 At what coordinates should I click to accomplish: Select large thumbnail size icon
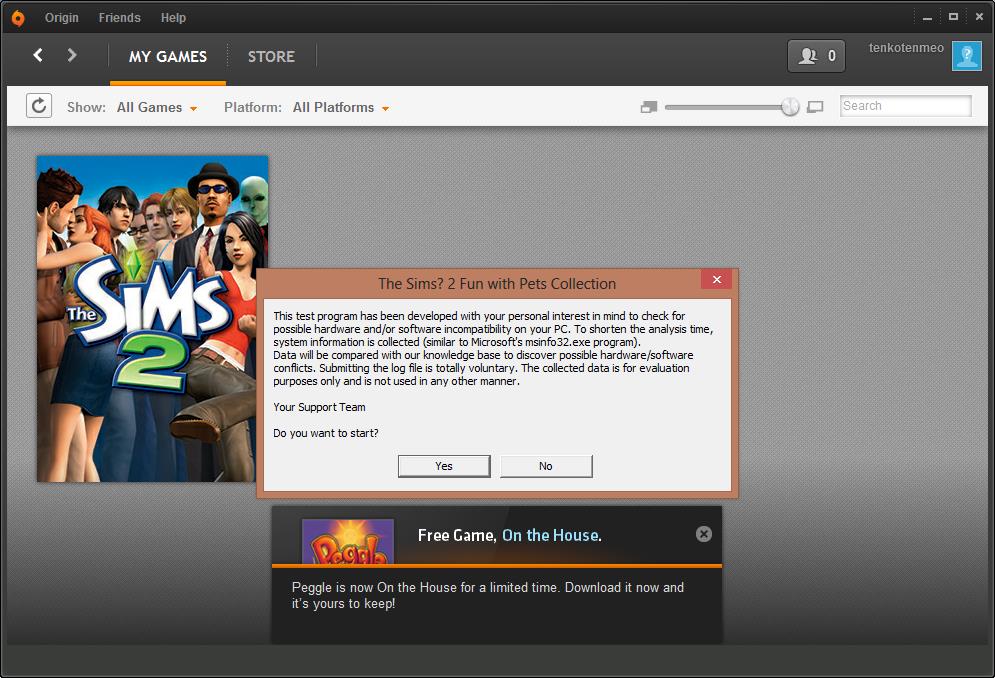pos(815,107)
